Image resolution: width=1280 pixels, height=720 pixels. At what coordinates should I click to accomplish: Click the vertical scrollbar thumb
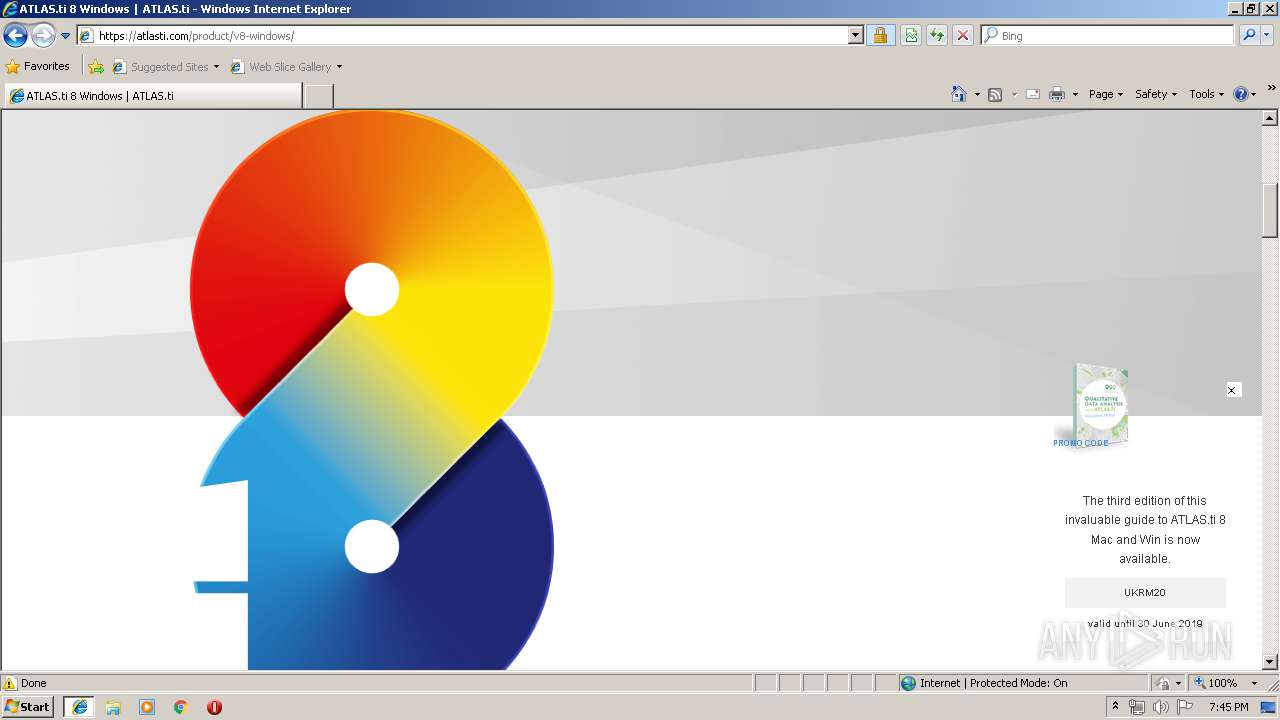click(x=1270, y=210)
